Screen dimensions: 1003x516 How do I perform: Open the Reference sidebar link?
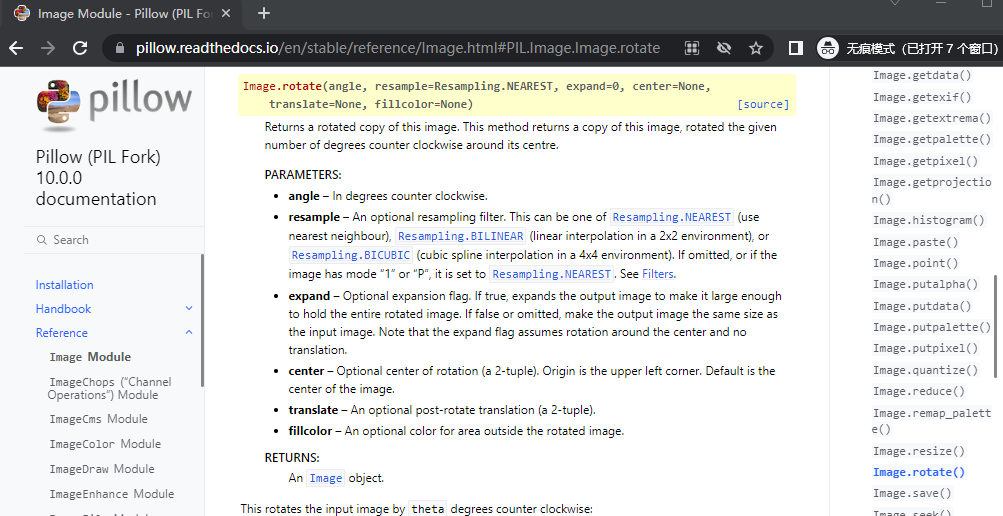61,332
